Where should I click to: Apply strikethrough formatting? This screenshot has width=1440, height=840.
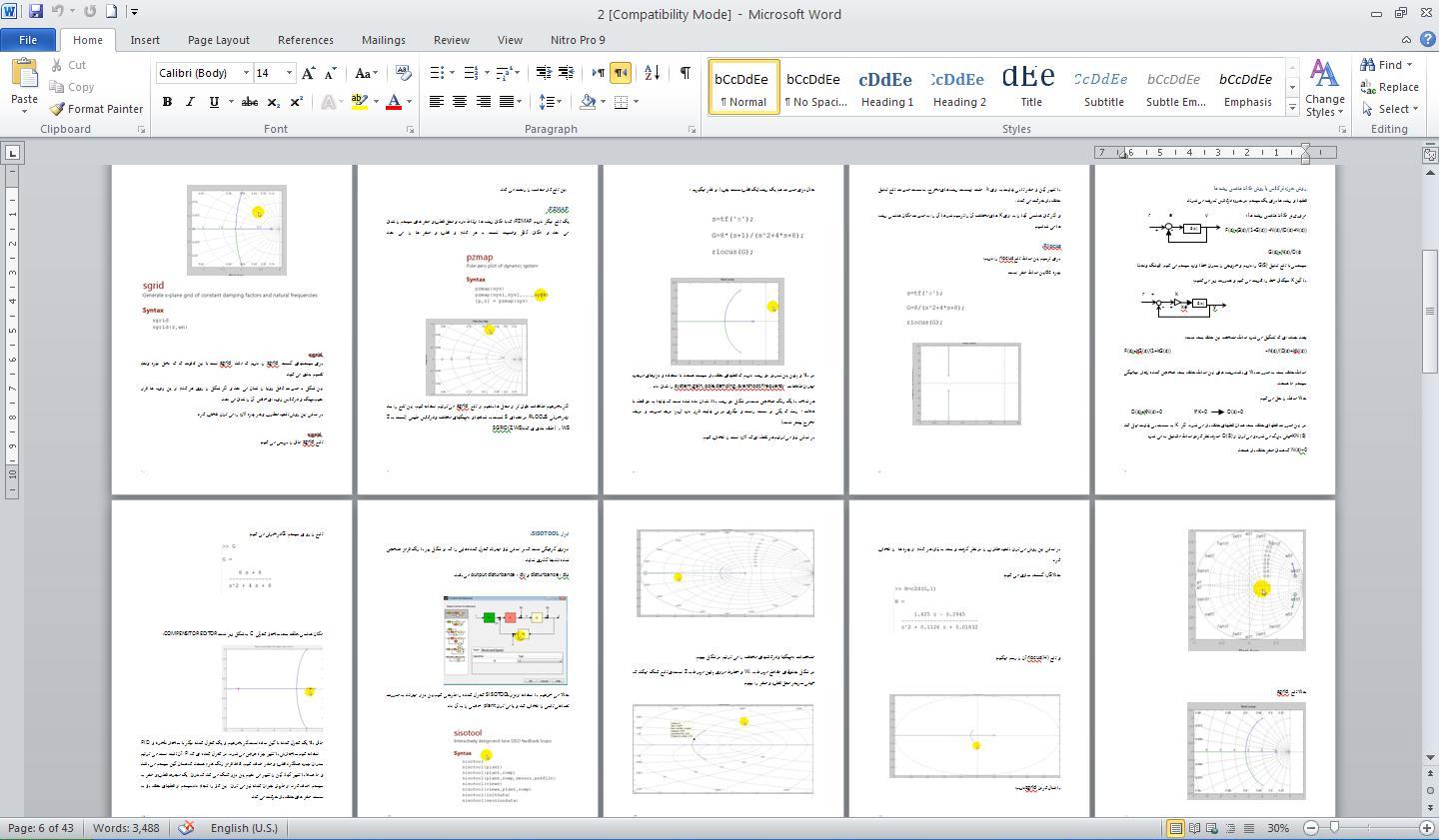tap(250, 102)
